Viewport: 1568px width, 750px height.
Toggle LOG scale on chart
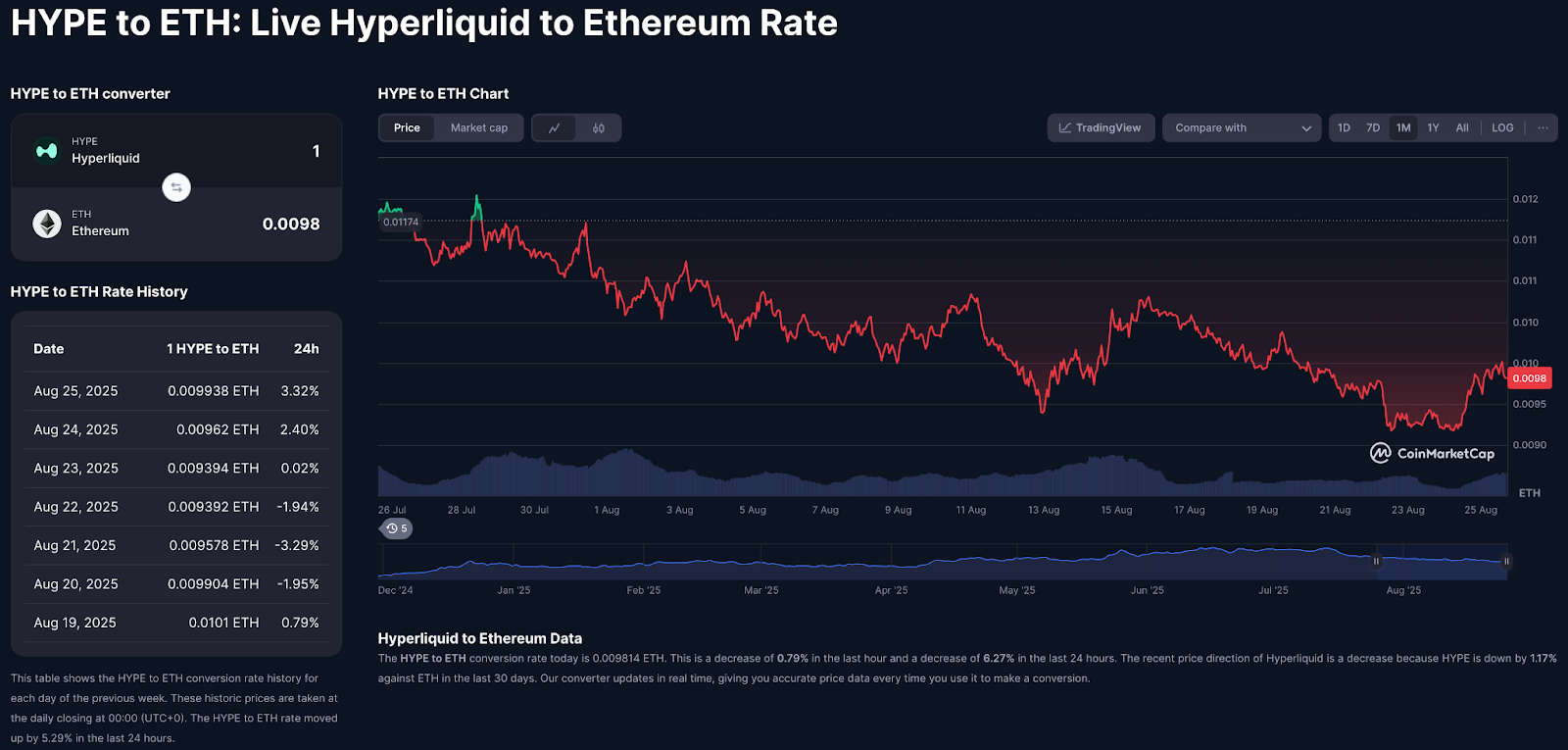pyautogui.click(x=1502, y=128)
